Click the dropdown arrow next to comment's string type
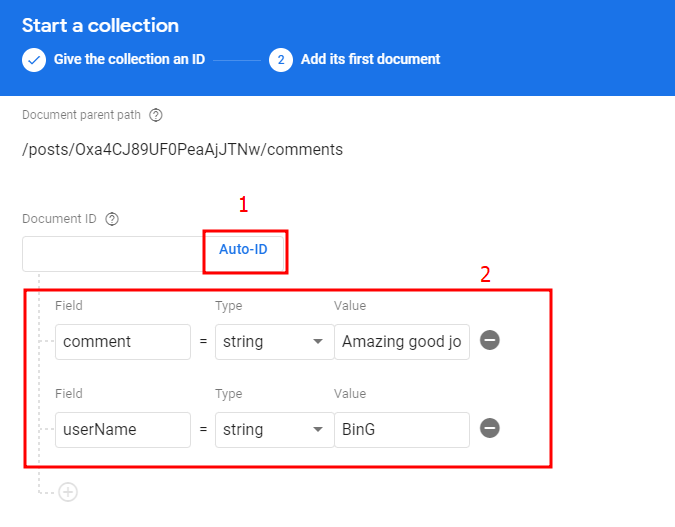 [x=318, y=342]
